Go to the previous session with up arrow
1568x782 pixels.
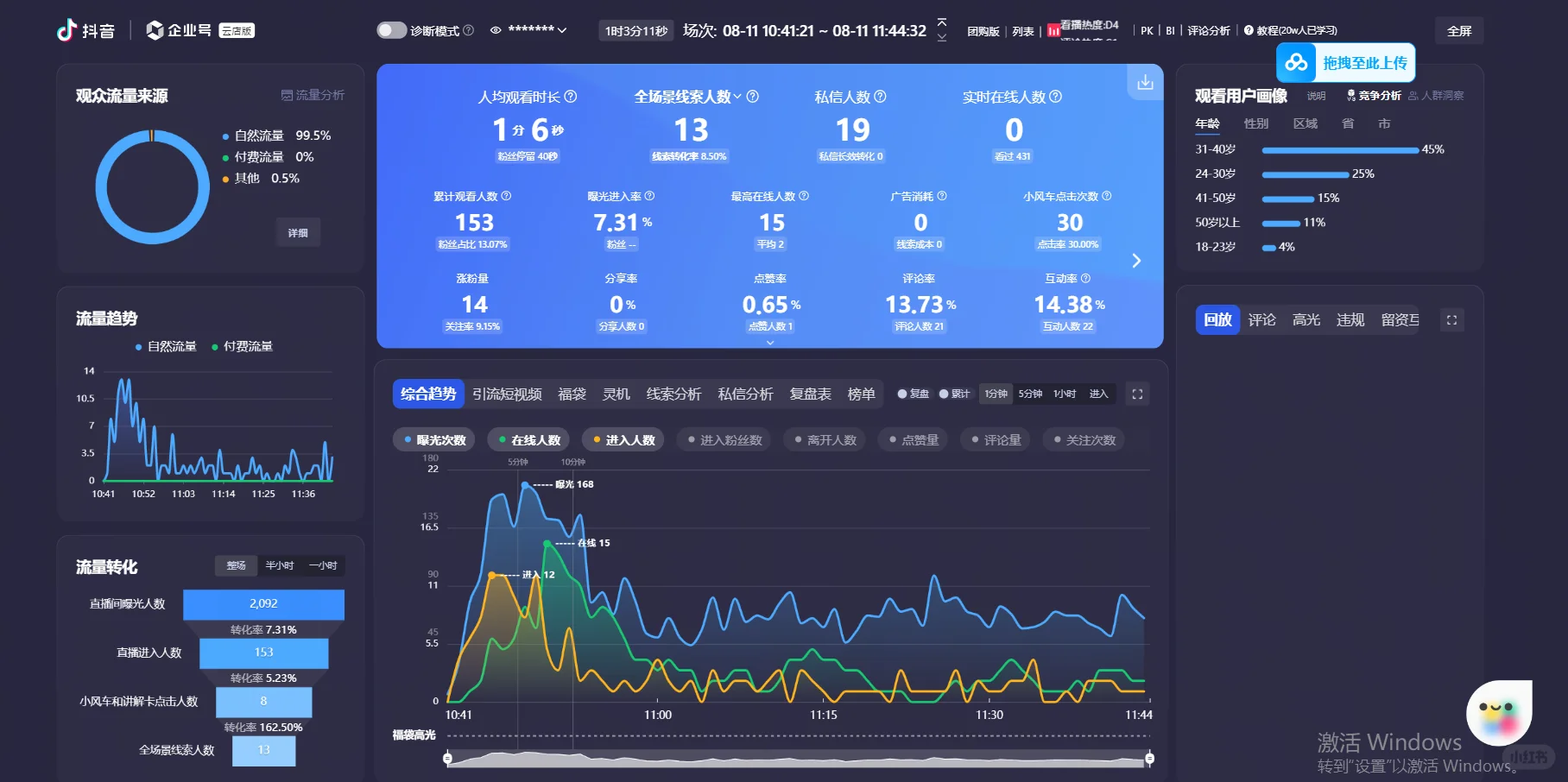point(942,22)
